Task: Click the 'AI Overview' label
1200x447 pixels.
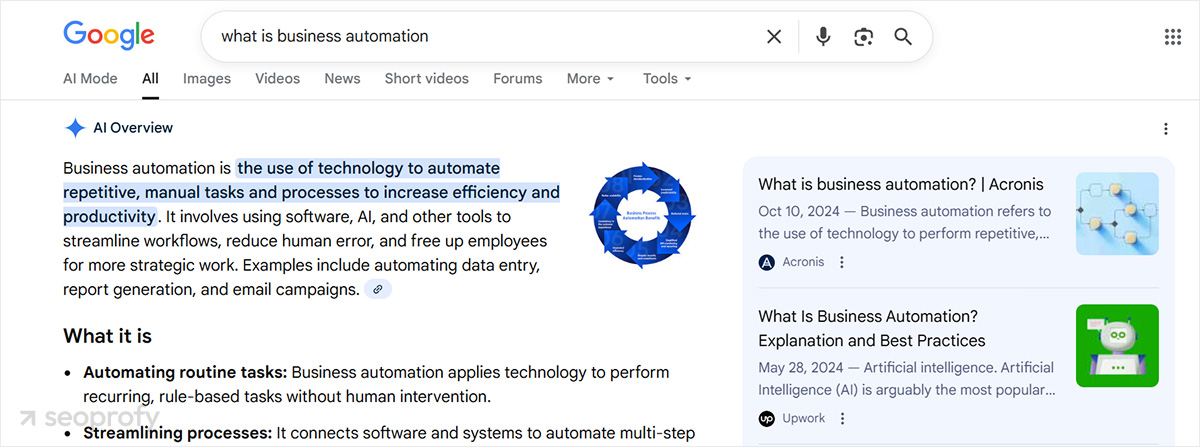Action: (133, 128)
